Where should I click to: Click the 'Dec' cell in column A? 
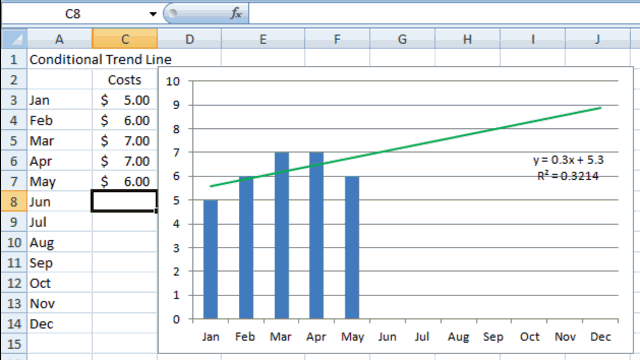point(60,324)
